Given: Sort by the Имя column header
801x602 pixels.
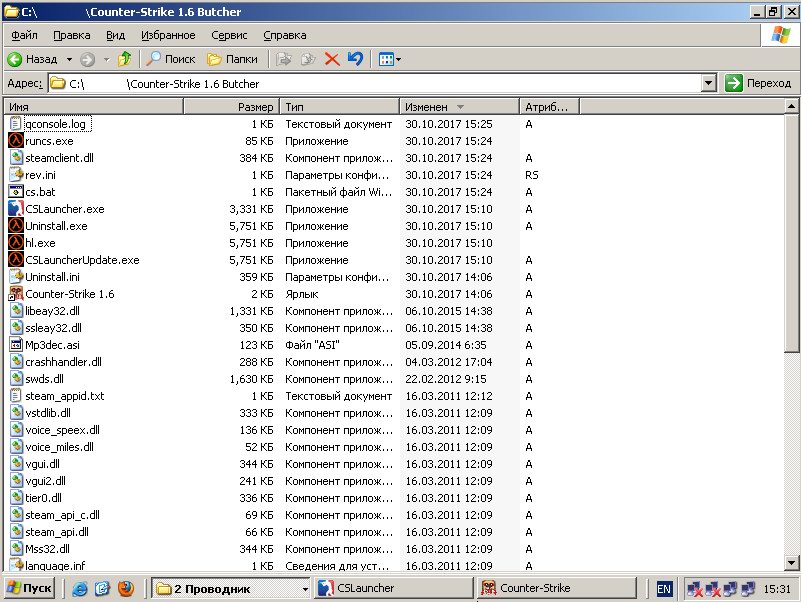Looking at the screenshot, I should click(x=94, y=107).
